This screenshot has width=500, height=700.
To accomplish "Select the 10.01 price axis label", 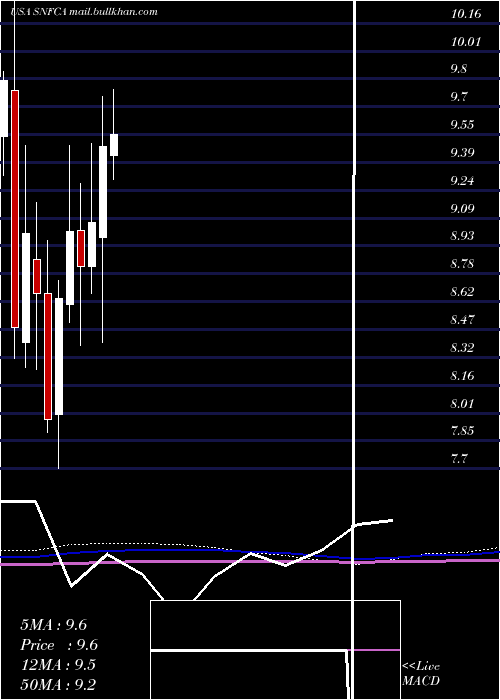I will pos(466,42).
